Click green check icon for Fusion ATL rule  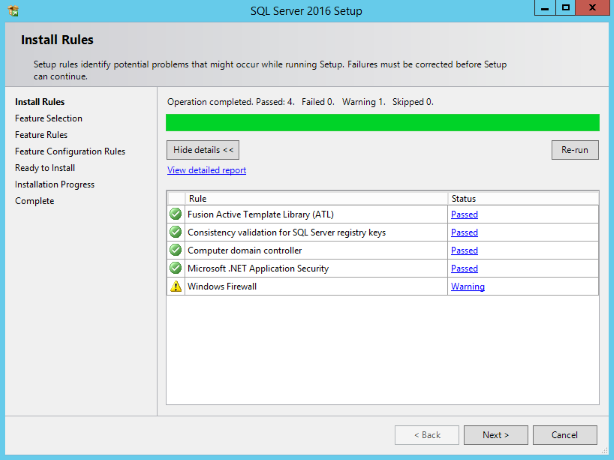tap(175, 214)
